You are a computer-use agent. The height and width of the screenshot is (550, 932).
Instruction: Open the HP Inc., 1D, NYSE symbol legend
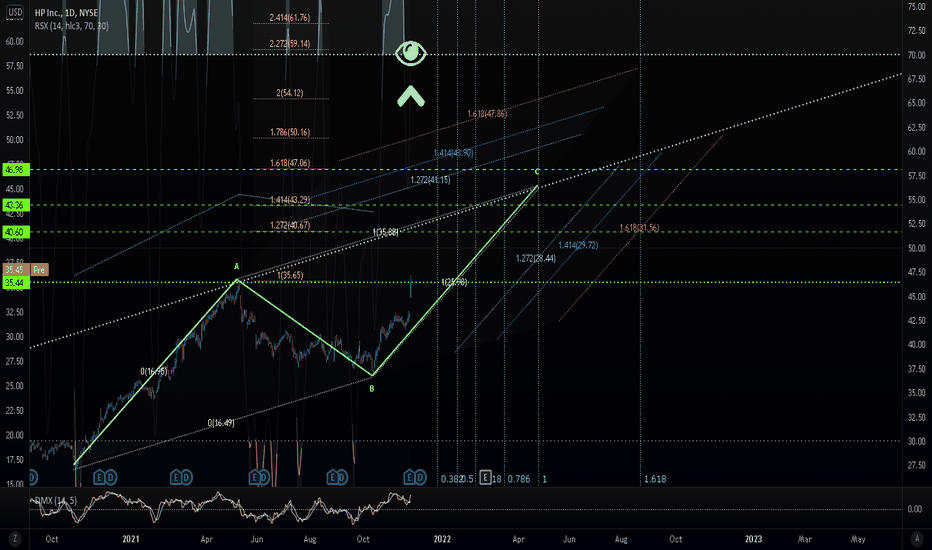click(x=66, y=12)
